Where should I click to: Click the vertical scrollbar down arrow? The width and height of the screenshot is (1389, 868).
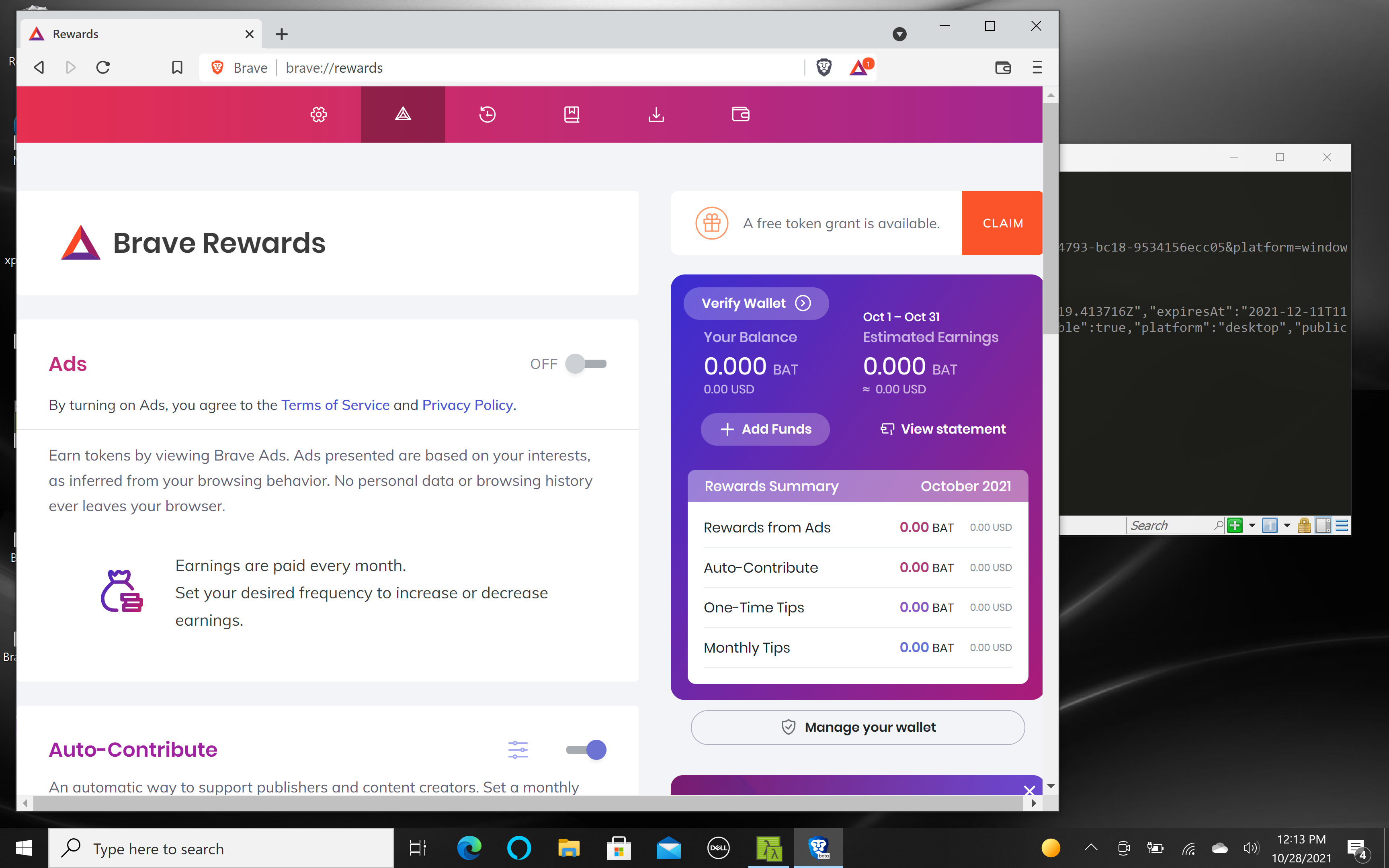coord(1050,786)
